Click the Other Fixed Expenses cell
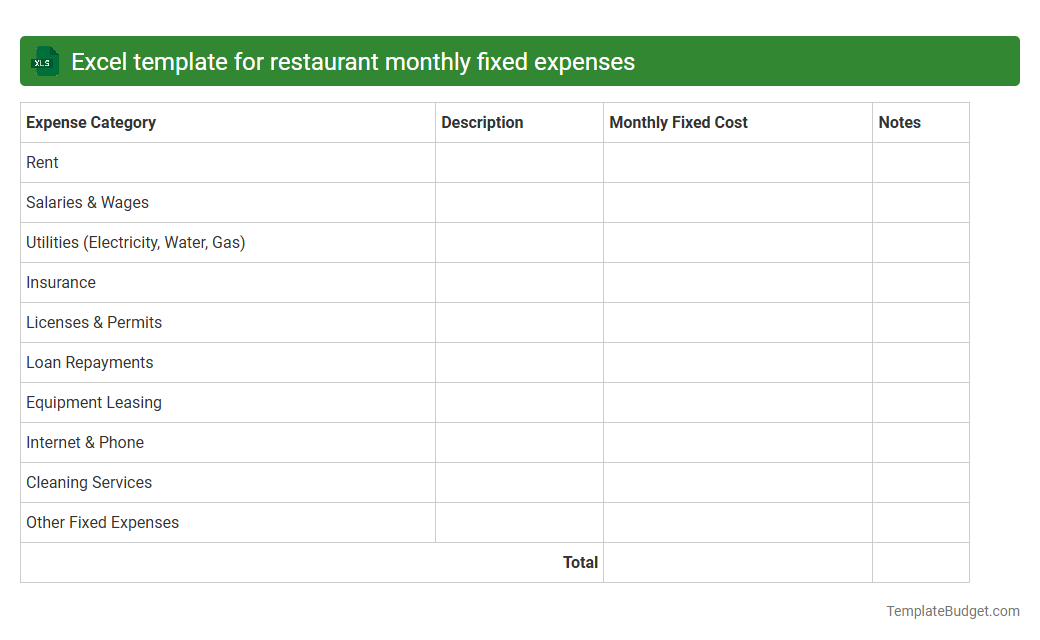 pos(102,522)
